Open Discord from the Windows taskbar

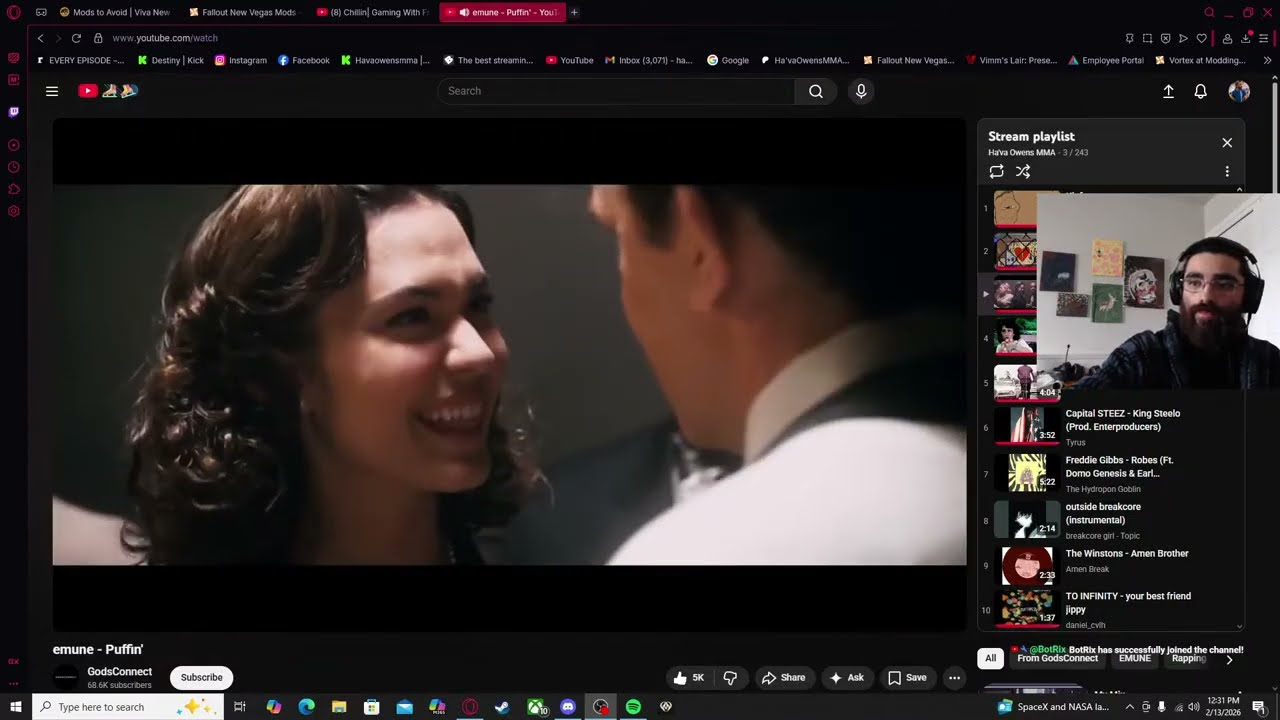tap(568, 707)
